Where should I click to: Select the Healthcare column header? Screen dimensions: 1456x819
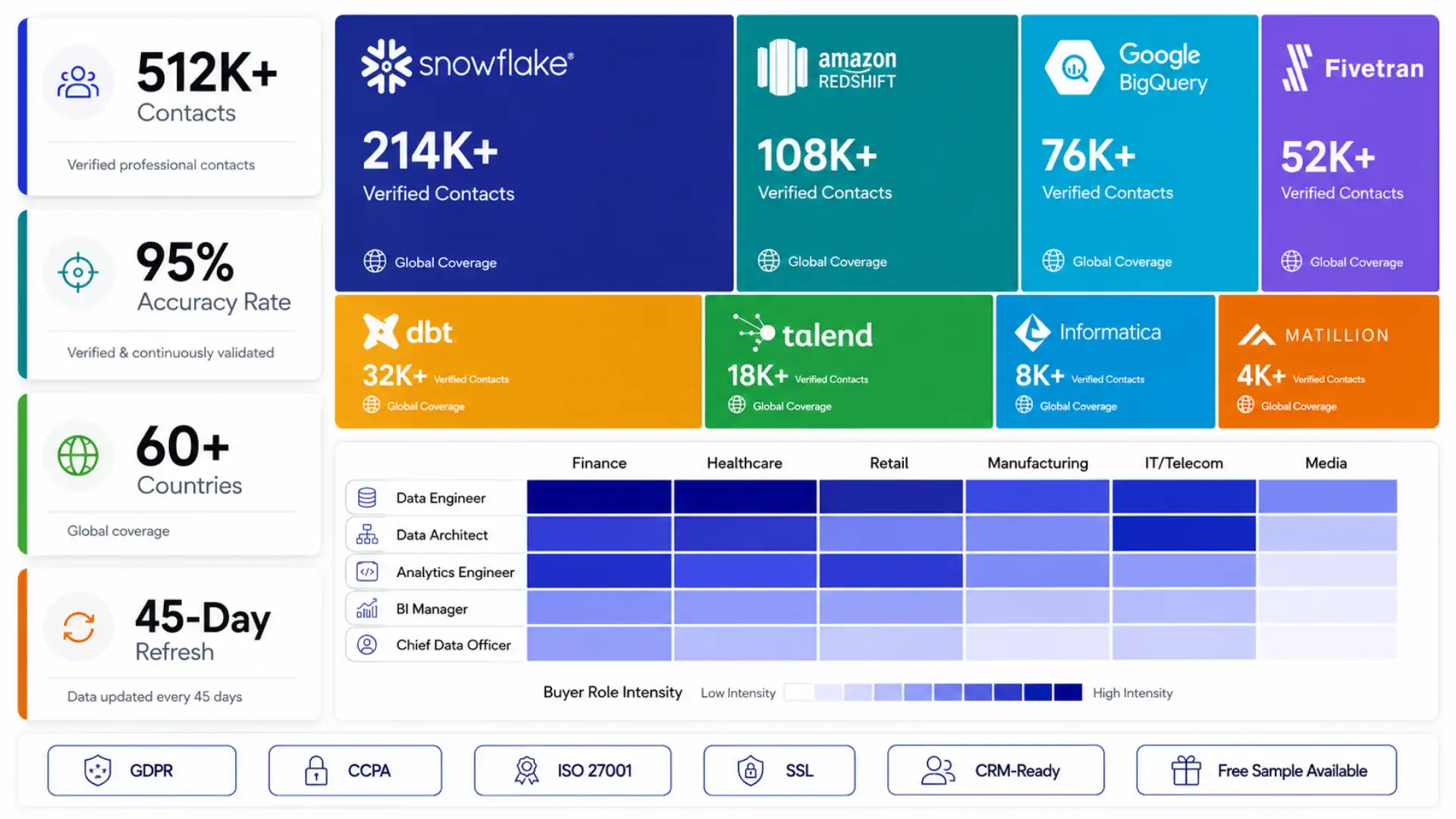(745, 463)
